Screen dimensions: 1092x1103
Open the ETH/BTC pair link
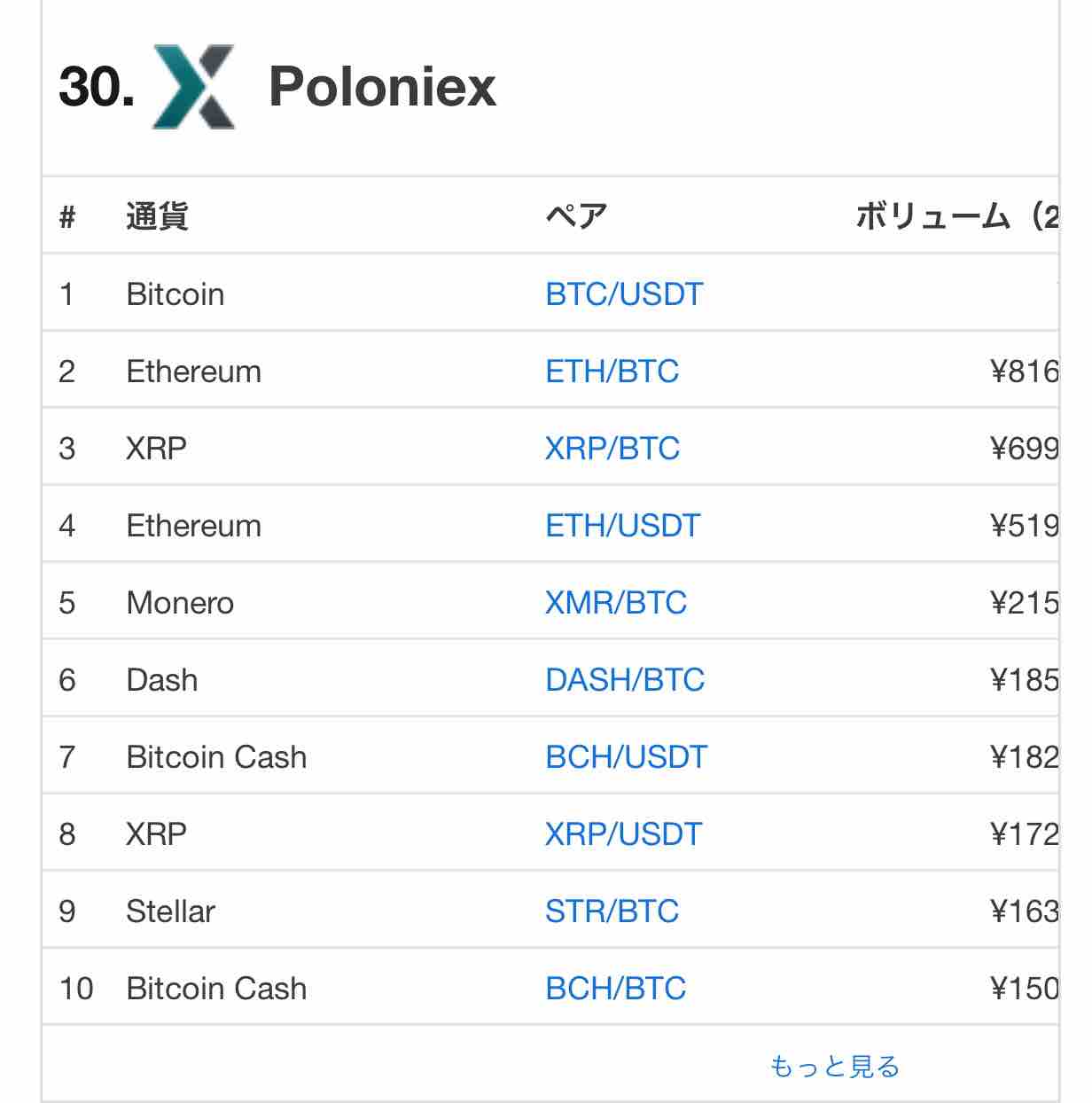click(x=612, y=371)
